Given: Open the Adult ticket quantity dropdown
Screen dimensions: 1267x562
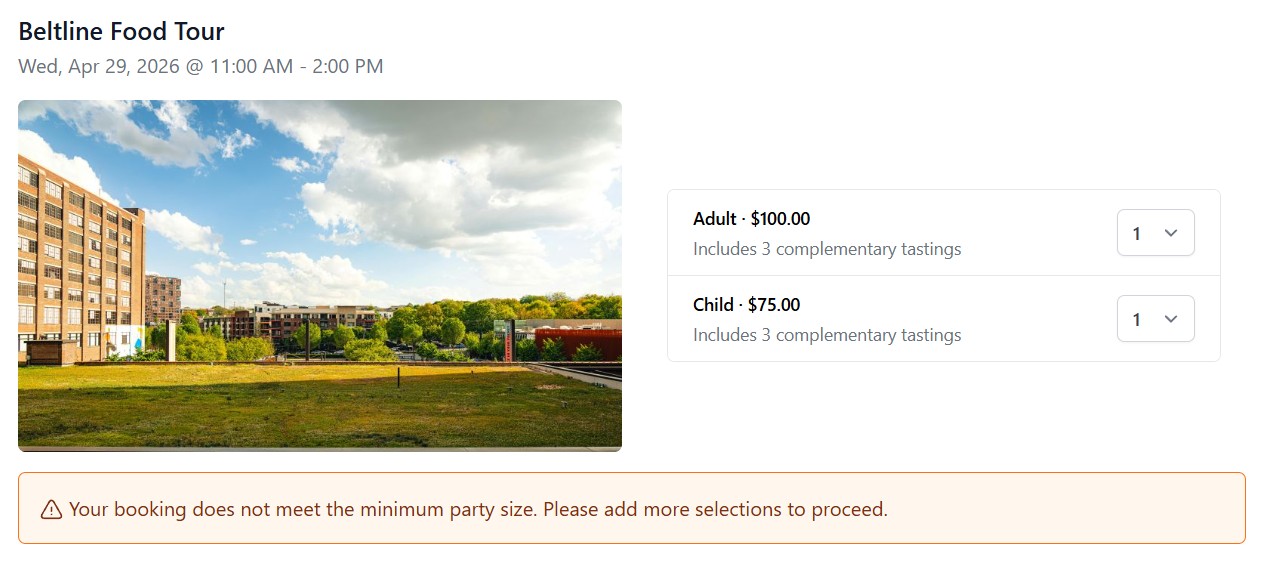Looking at the screenshot, I should [x=1155, y=233].
